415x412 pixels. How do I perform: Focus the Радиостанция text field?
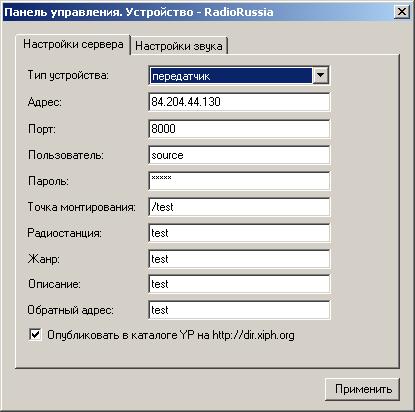[x=239, y=233]
